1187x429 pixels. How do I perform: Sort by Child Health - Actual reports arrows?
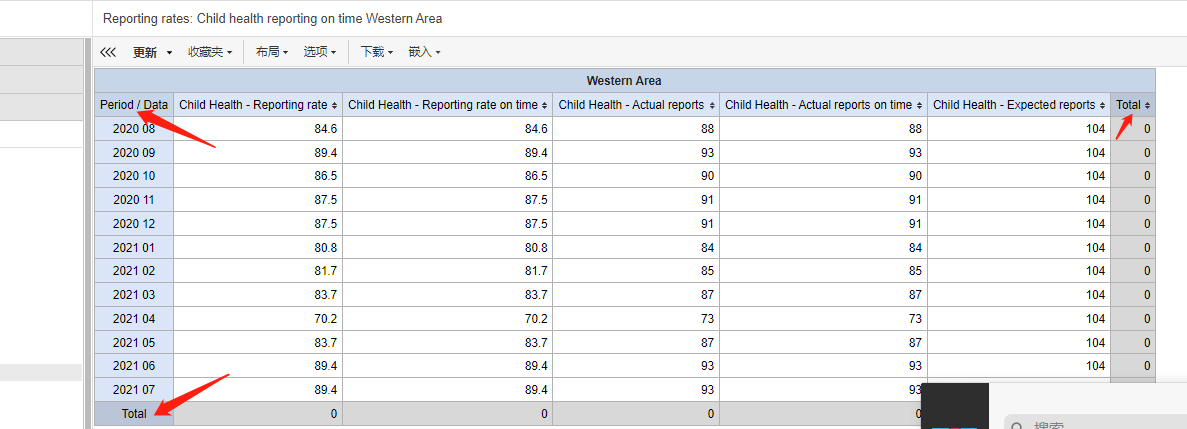(x=712, y=105)
